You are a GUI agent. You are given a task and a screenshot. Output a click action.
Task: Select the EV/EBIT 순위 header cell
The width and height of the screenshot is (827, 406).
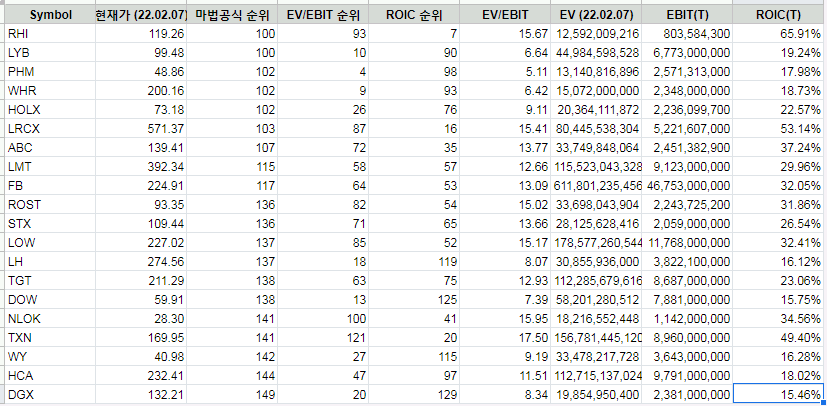tap(323, 15)
